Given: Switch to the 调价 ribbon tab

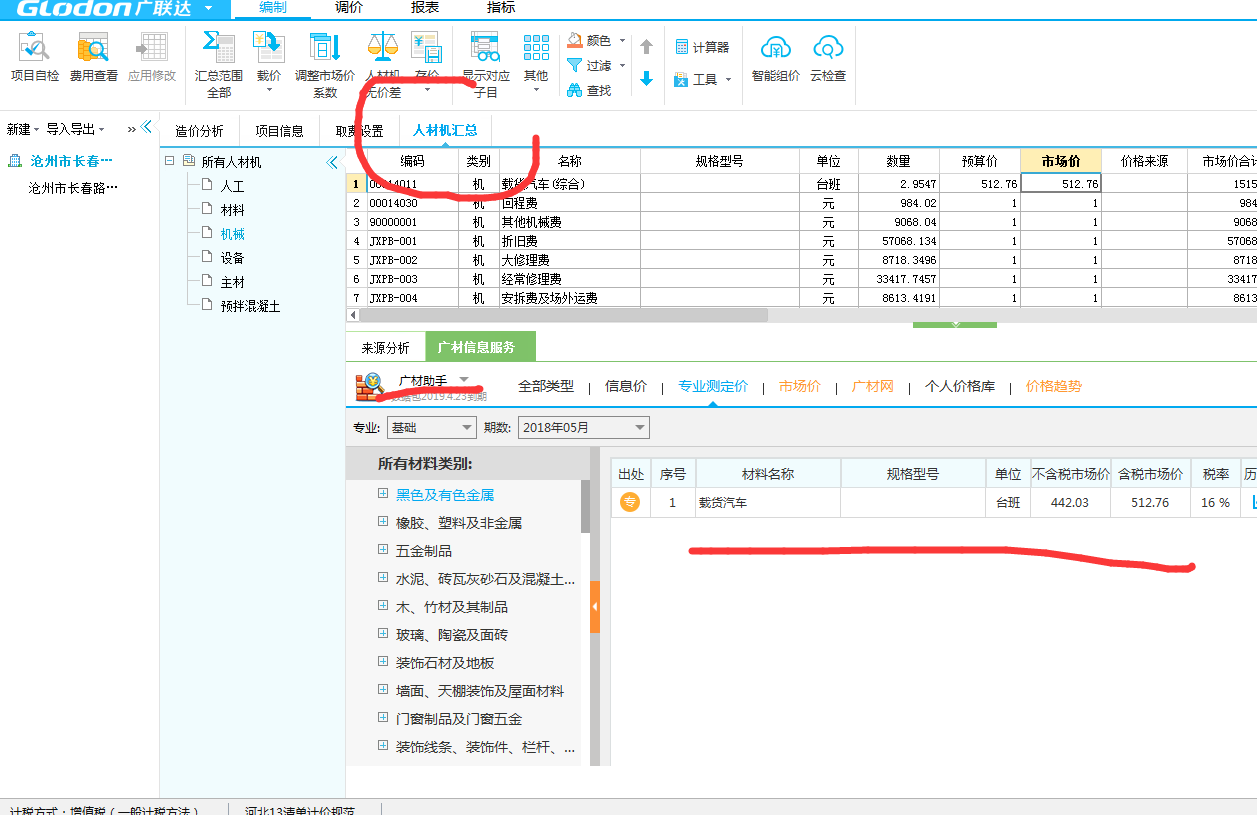Looking at the screenshot, I should tap(349, 7).
